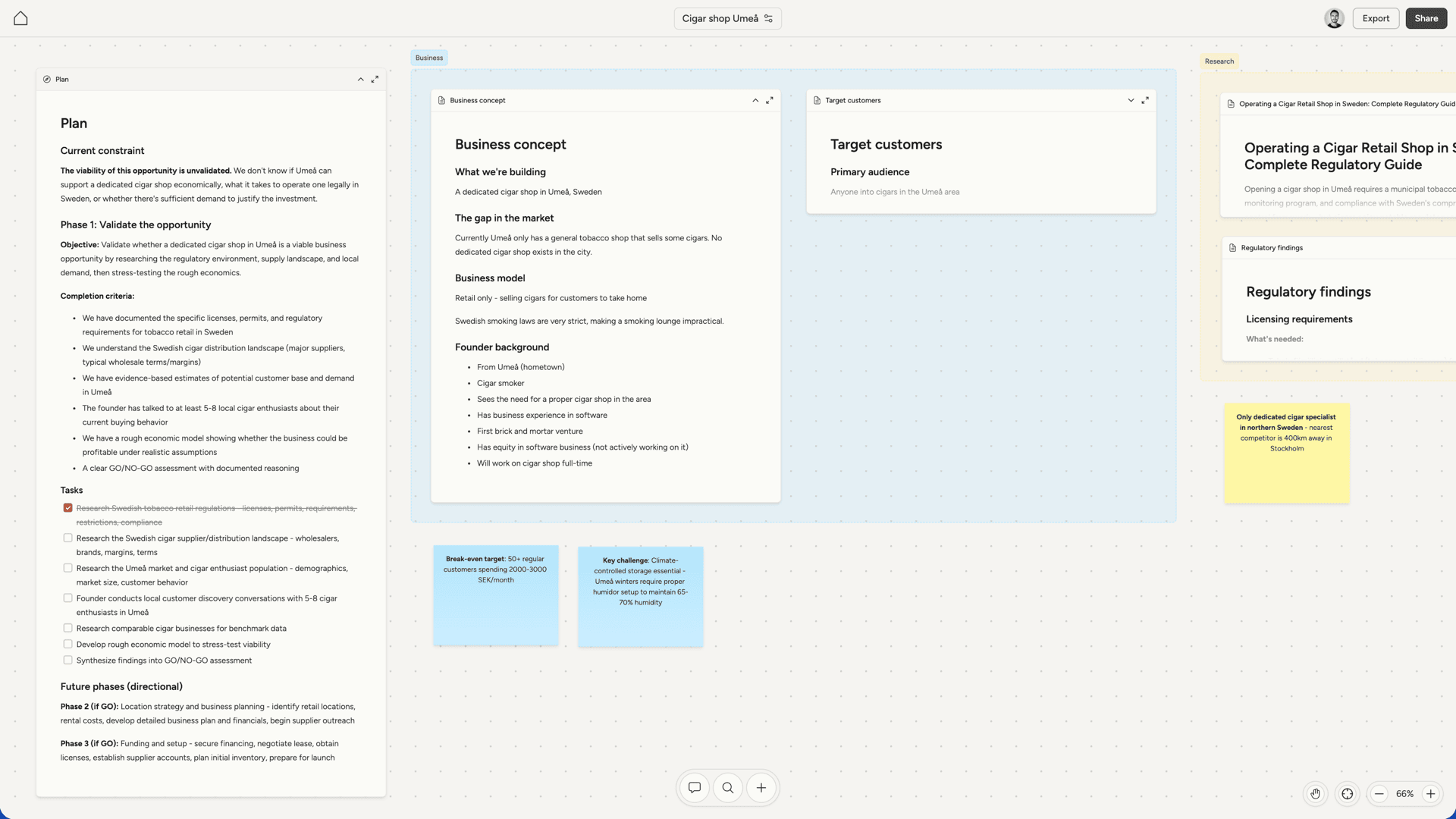The width and height of the screenshot is (1456, 819).
Task: Click the home icon in top-left corner
Action: 20,18
